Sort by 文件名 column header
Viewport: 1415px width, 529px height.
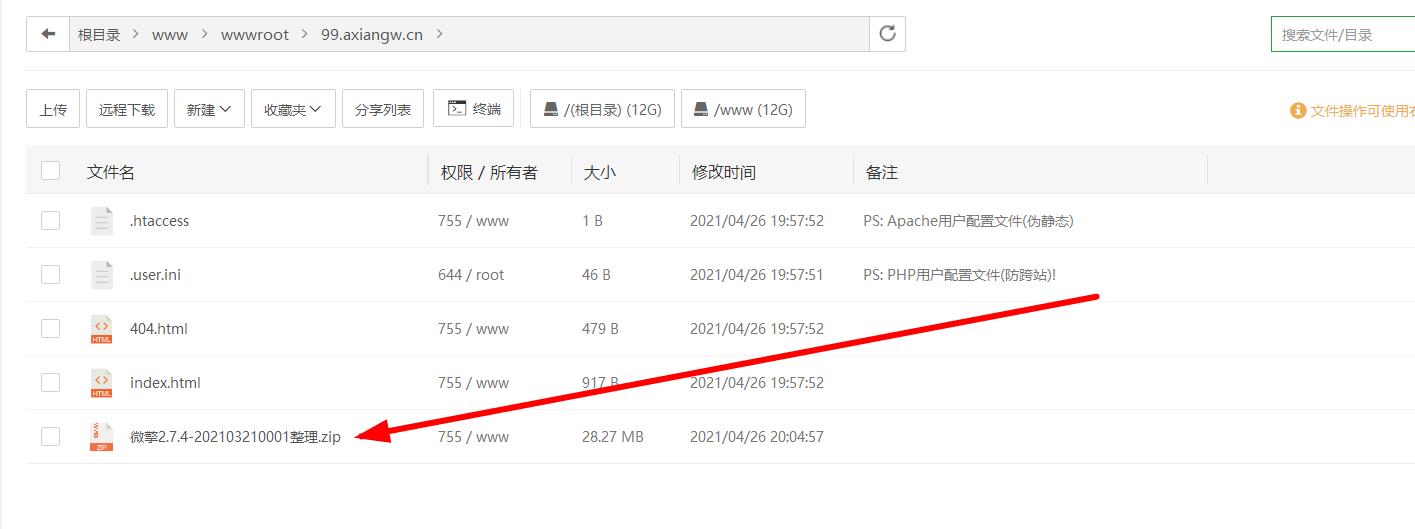click(110, 172)
